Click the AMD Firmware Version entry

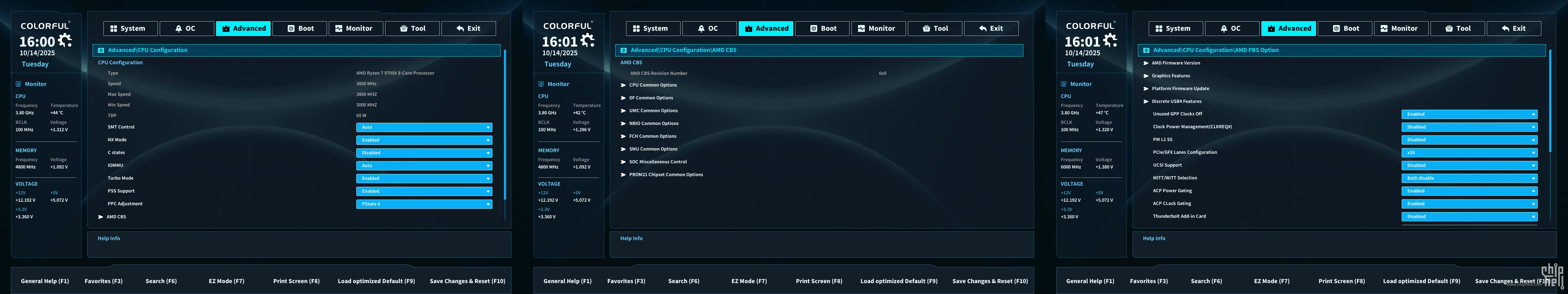pos(1175,63)
